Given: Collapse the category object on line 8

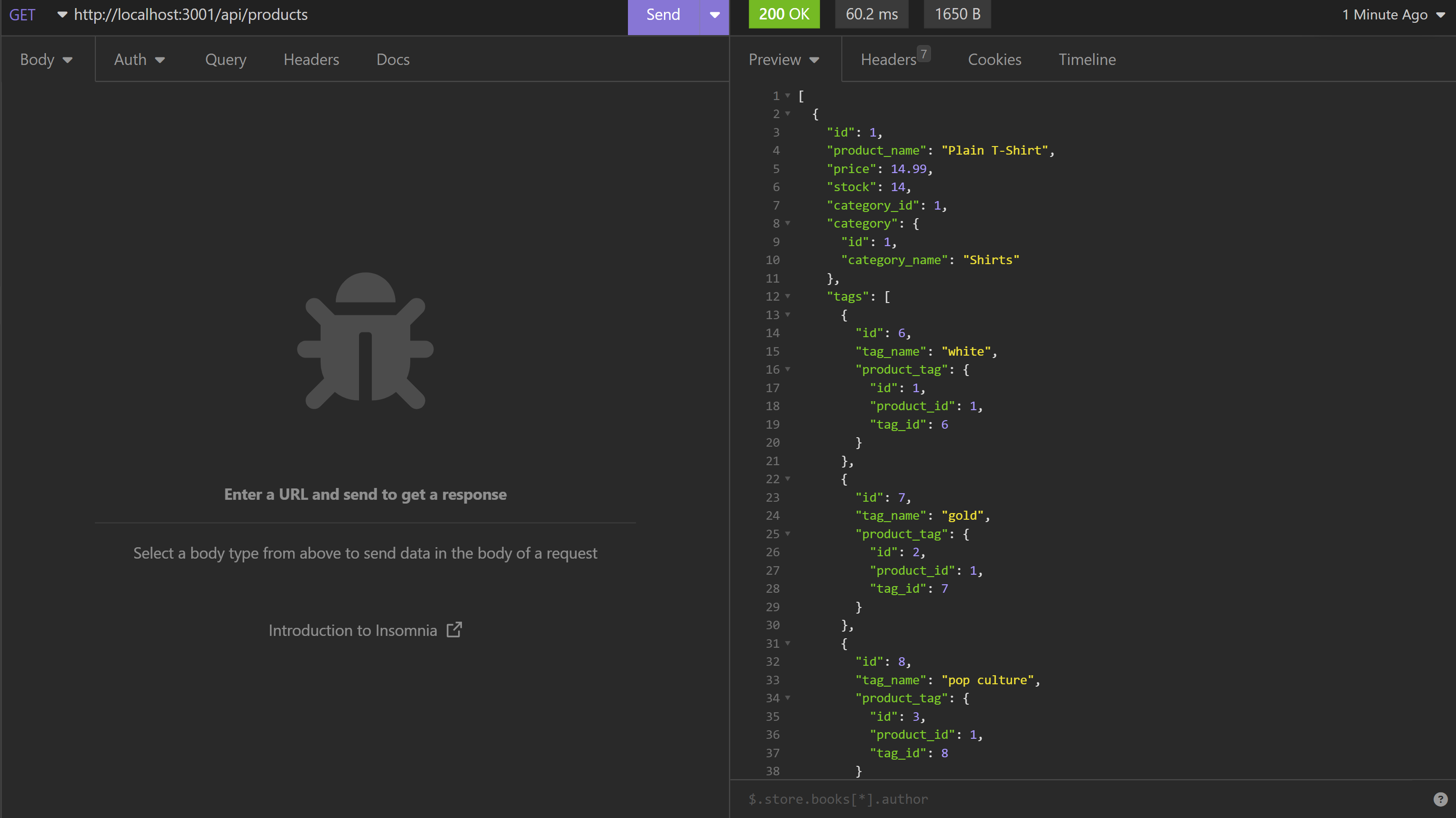Looking at the screenshot, I should [787, 223].
